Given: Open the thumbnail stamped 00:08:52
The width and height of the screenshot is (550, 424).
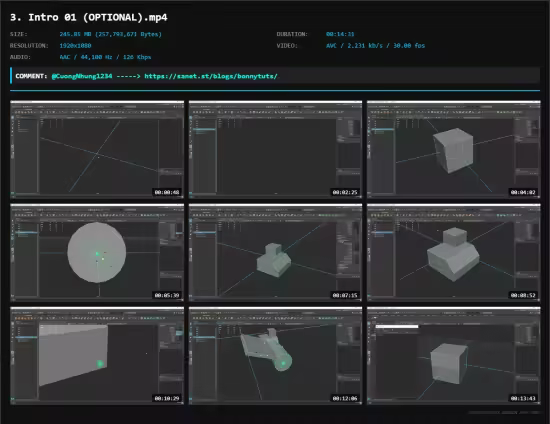Looking at the screenshot, I should click(454, 253).
